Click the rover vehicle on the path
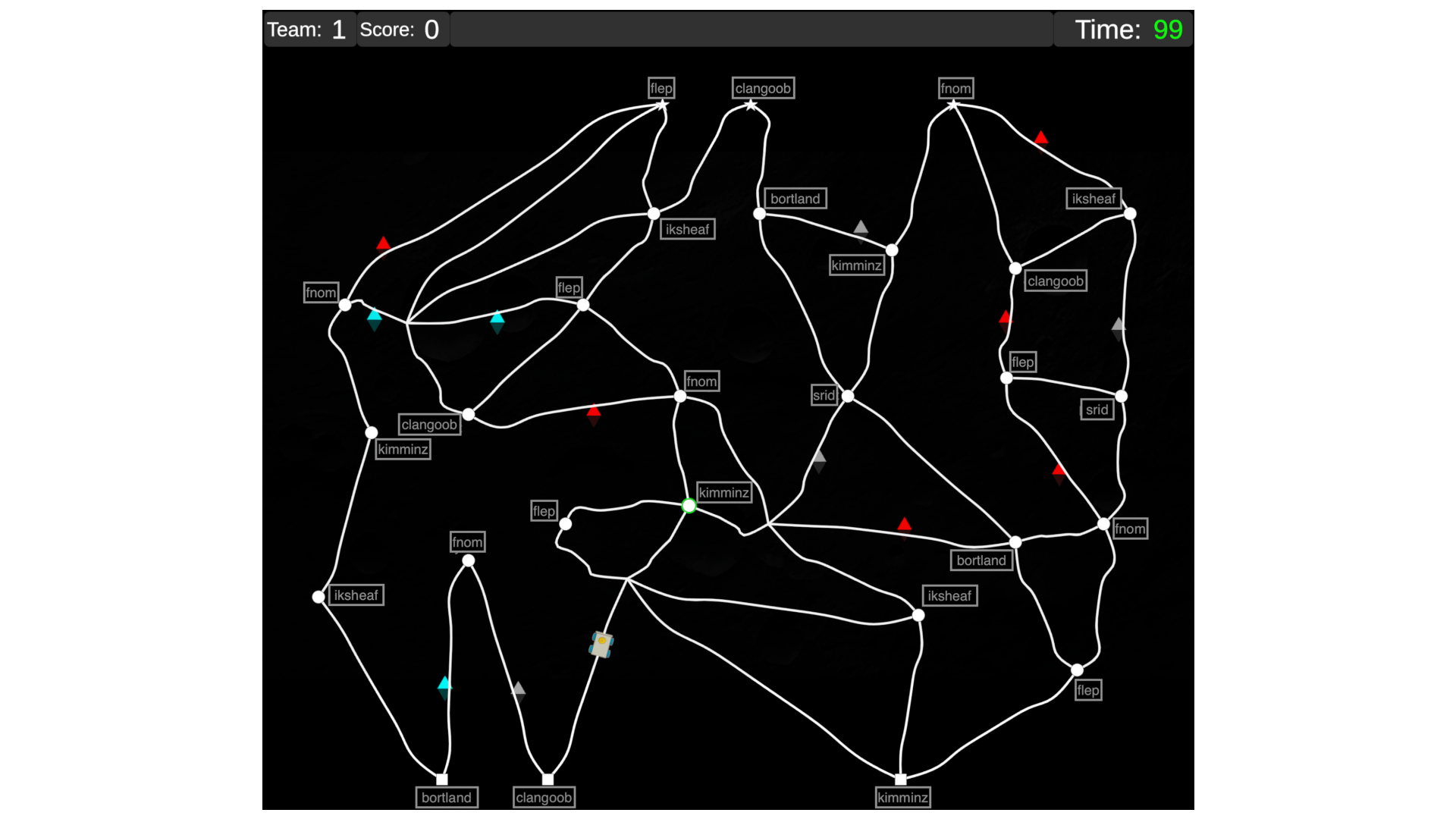 601,645
